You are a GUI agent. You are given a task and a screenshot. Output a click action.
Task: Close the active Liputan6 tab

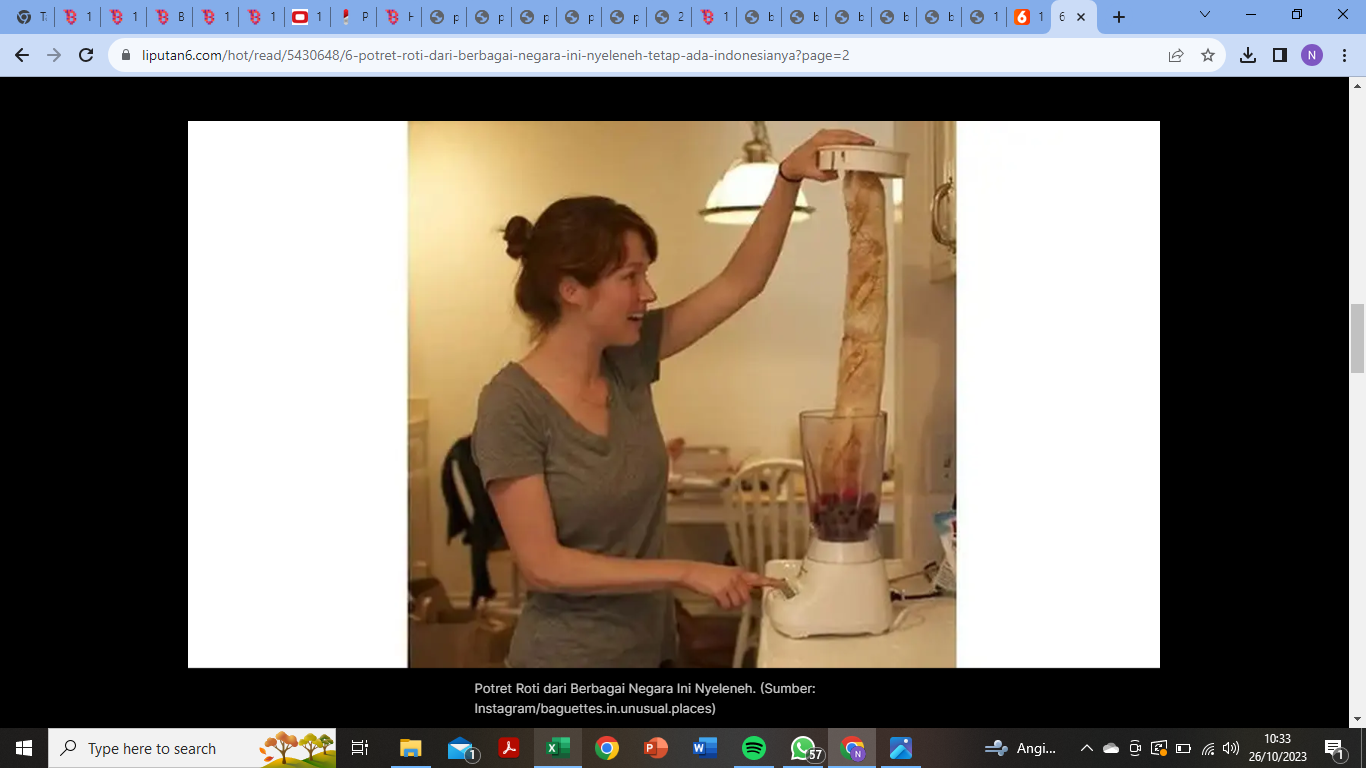click(x=1081, y=17)
